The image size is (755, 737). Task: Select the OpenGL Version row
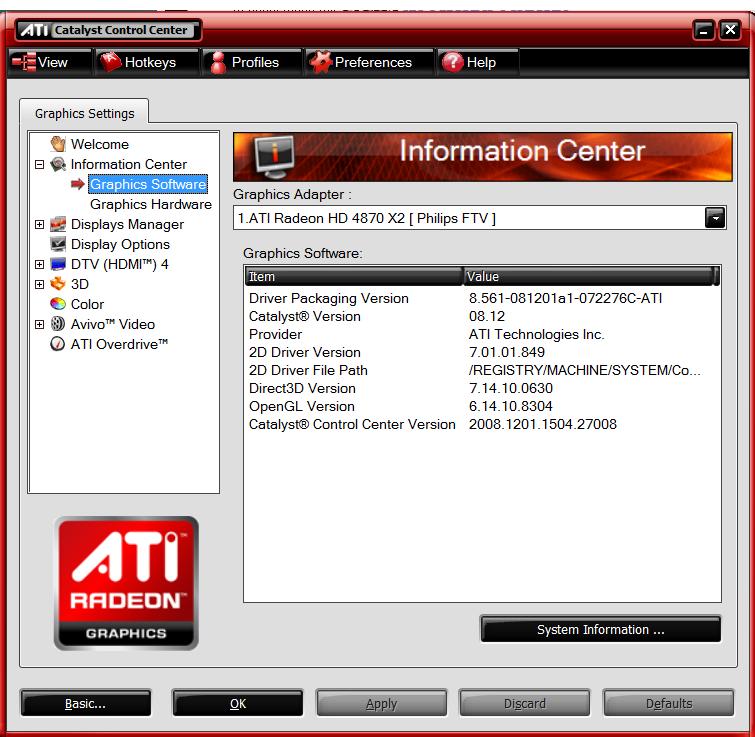click(482, 406)
